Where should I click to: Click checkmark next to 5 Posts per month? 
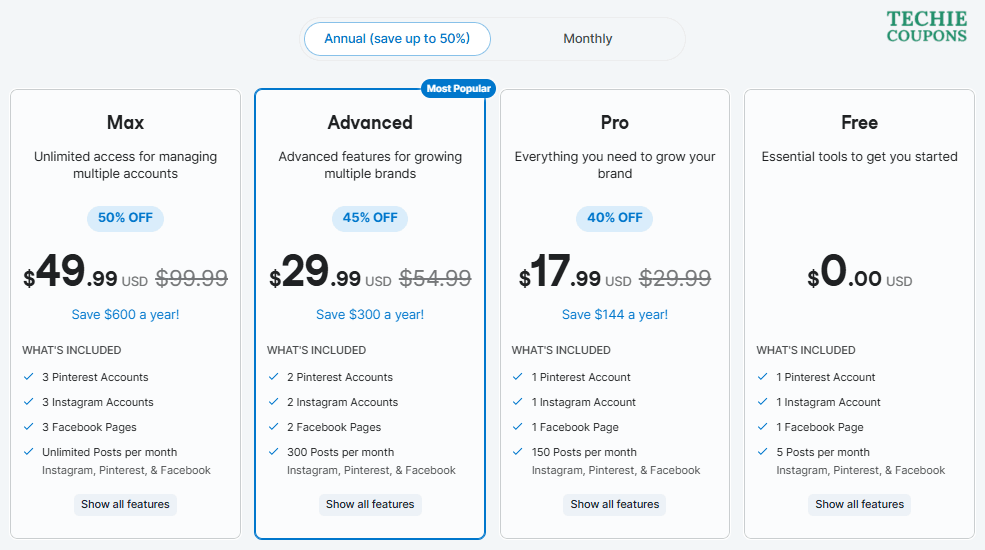point(762,452)
